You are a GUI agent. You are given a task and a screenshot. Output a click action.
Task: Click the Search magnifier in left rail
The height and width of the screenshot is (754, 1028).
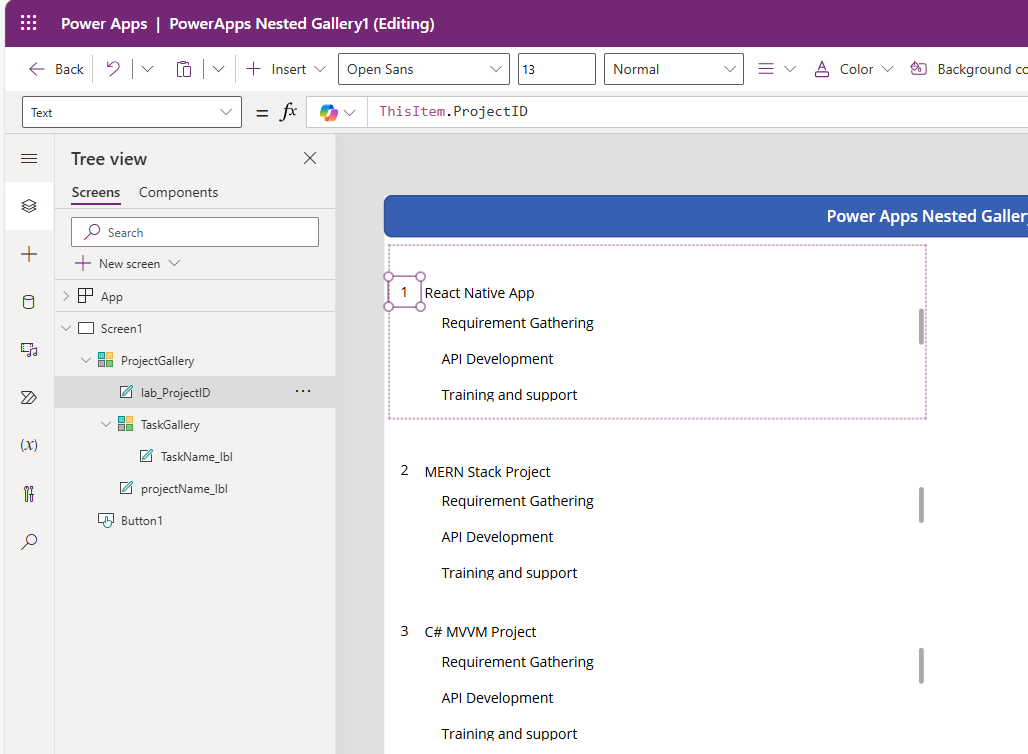(29, 541)
